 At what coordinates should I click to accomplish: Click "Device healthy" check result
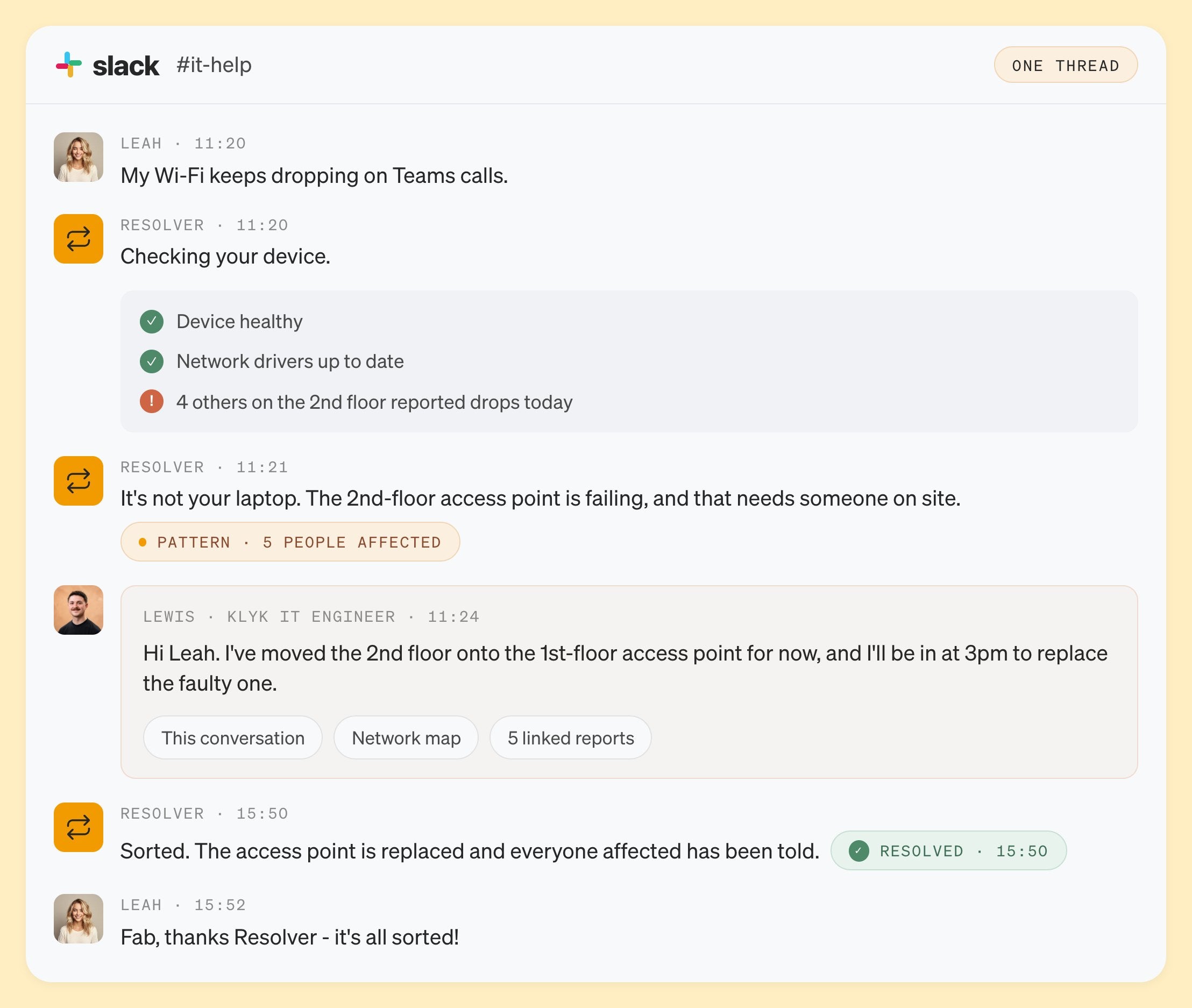[x=239, y=322]
